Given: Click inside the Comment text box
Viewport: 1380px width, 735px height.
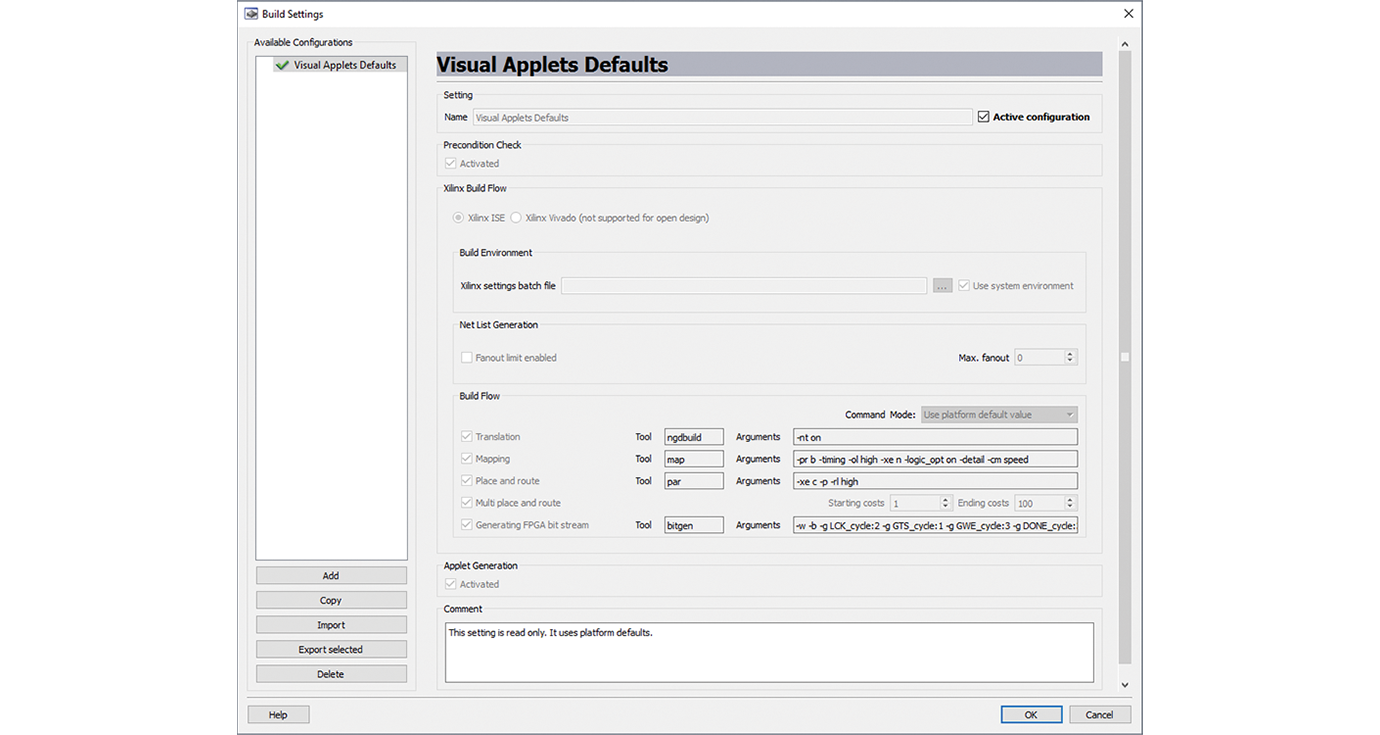Looking at the screenshot, I should [x=769, y=652].
